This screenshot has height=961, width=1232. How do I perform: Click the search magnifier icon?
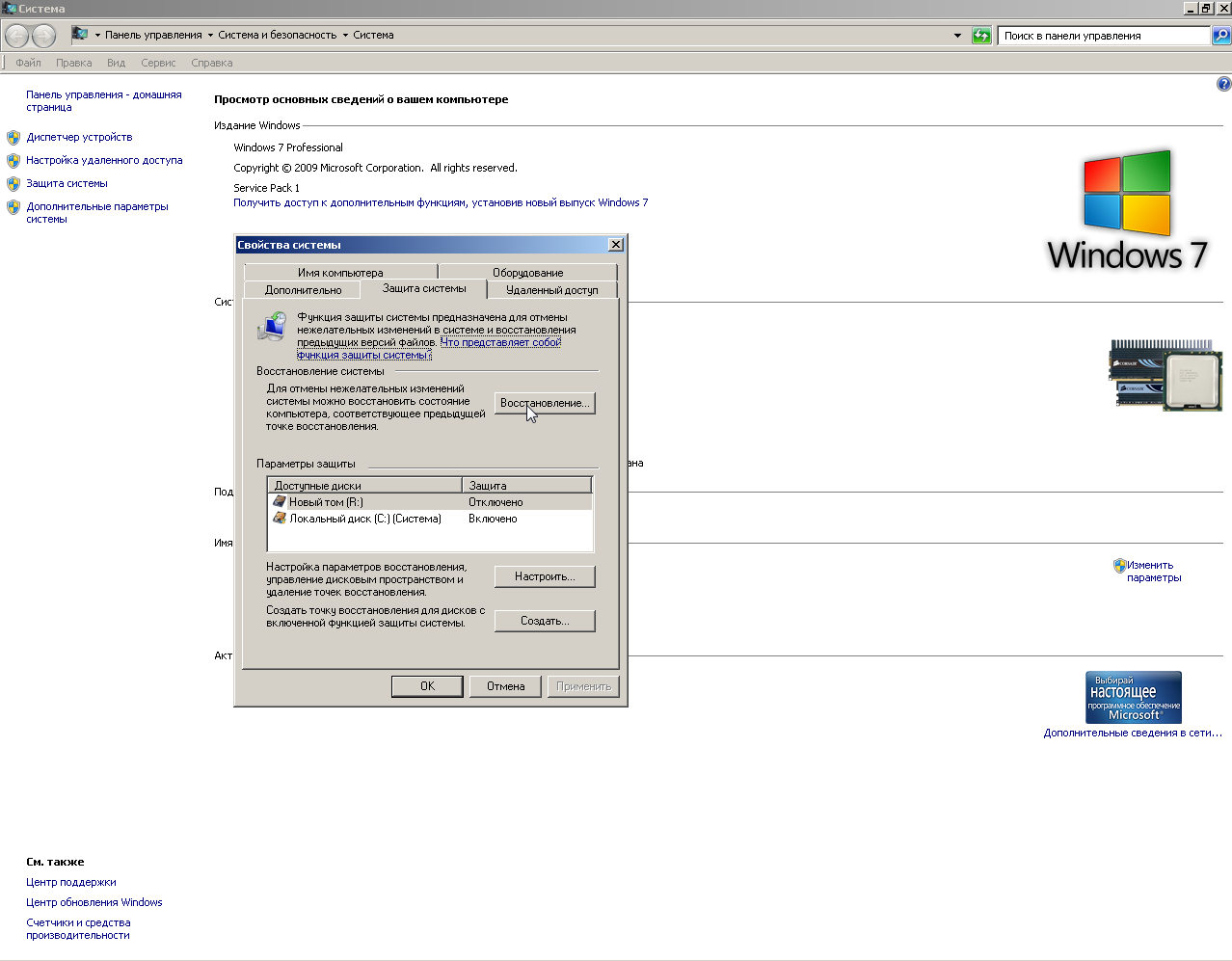(1220, 36)
